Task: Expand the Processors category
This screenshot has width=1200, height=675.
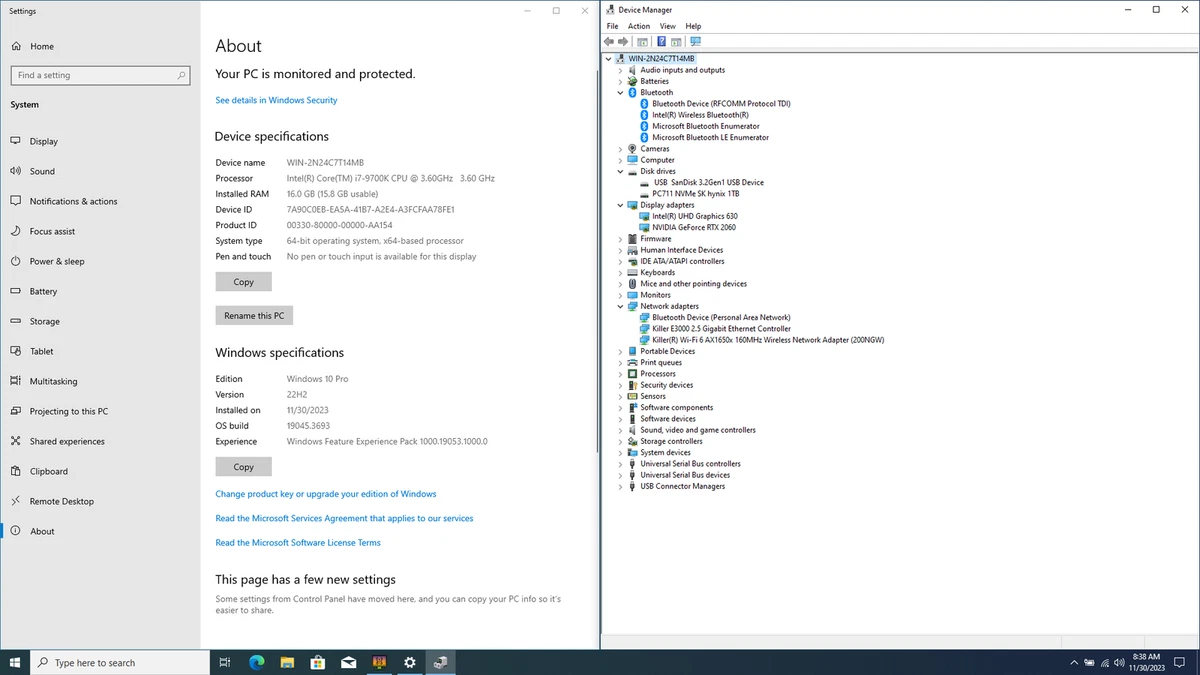Action: [620, 374]
